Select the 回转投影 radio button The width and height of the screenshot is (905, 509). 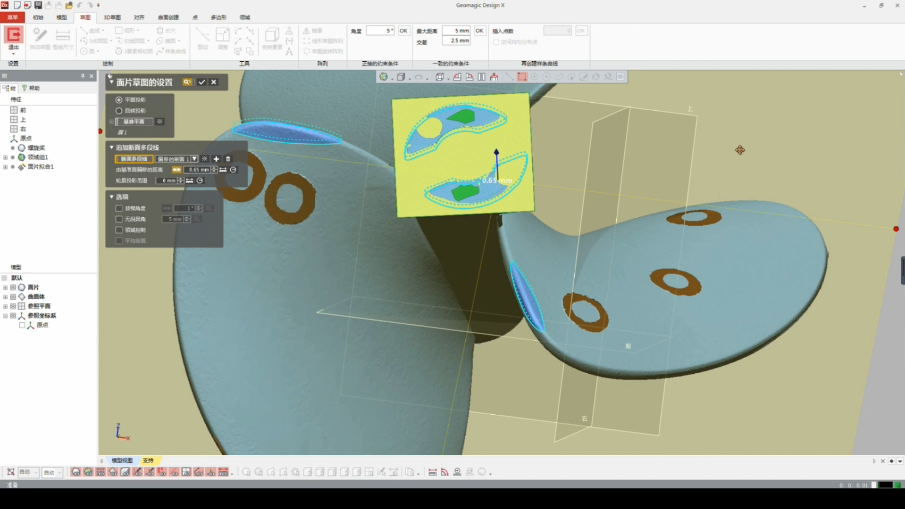point(119,110)
